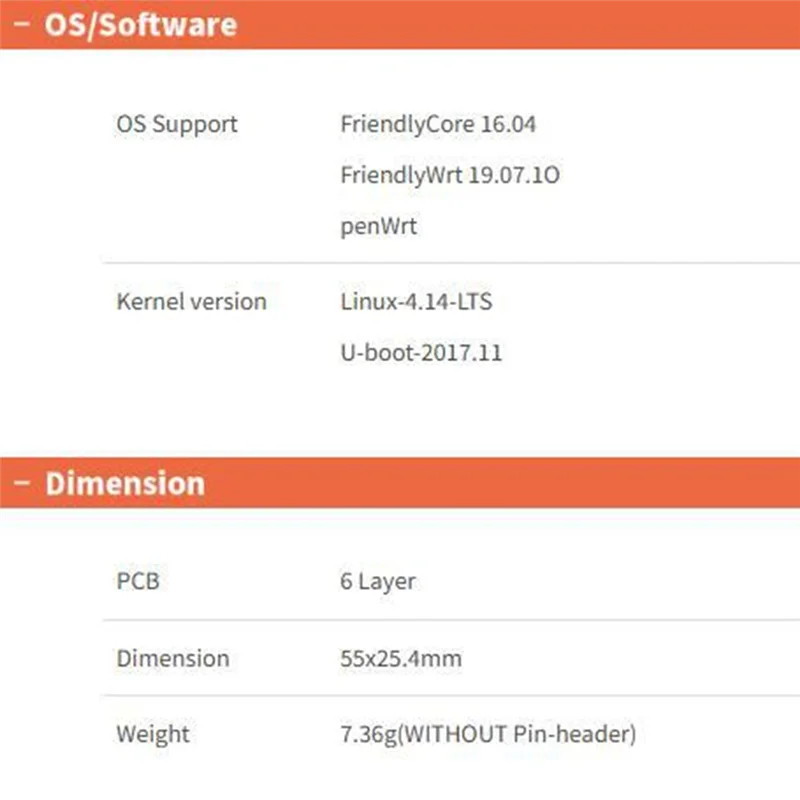This screenshot has height=800, width=800.
Task: Select the OS Support label
Action: pyautogui.click(x=177, y=125)
